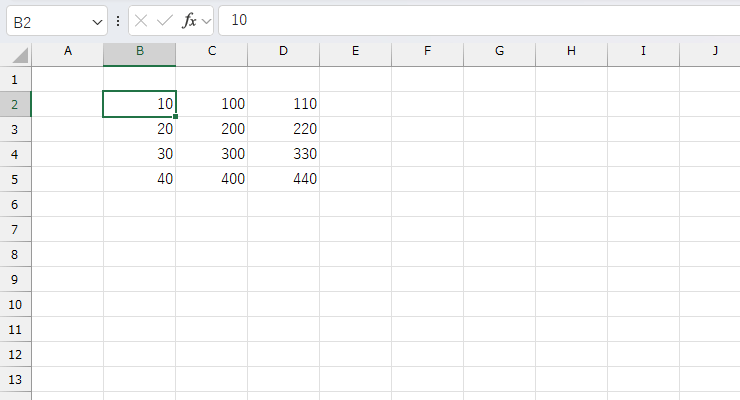Click cell B4 containing 30
The image size is (740, 400).
pos(139,154)
